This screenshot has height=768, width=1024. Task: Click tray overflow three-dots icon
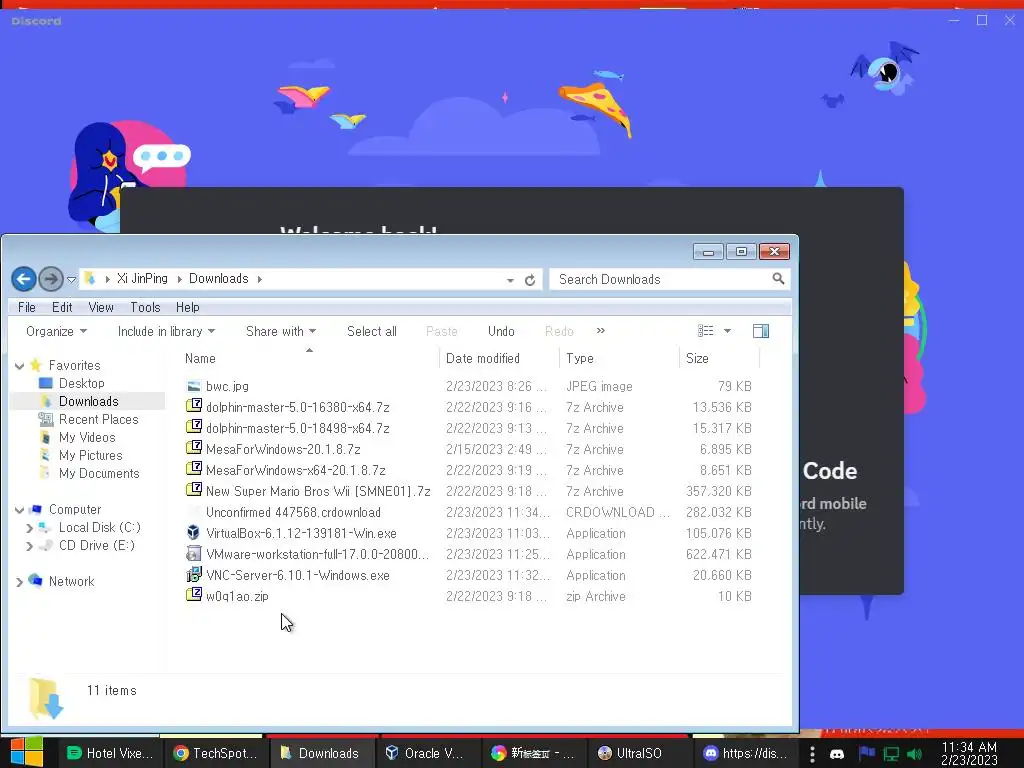[812, 754]
